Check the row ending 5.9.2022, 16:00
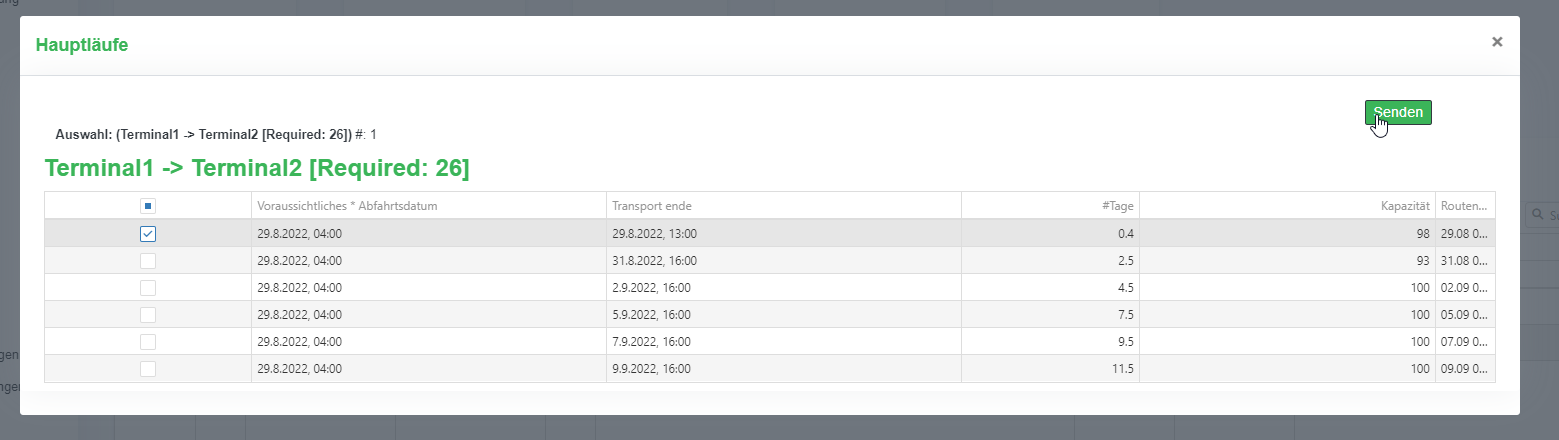The image size is (1559, 440). 148,315
